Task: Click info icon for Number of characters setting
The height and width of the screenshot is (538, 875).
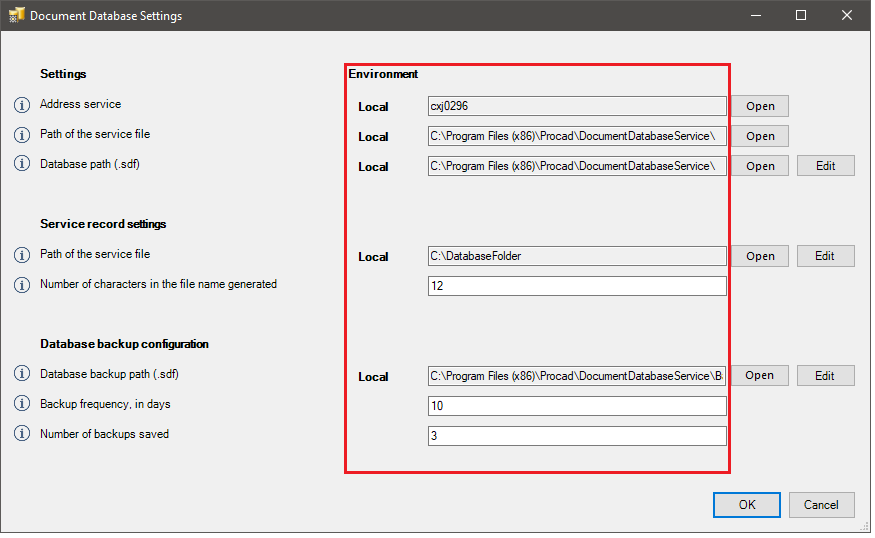Action: pos(22,285)
